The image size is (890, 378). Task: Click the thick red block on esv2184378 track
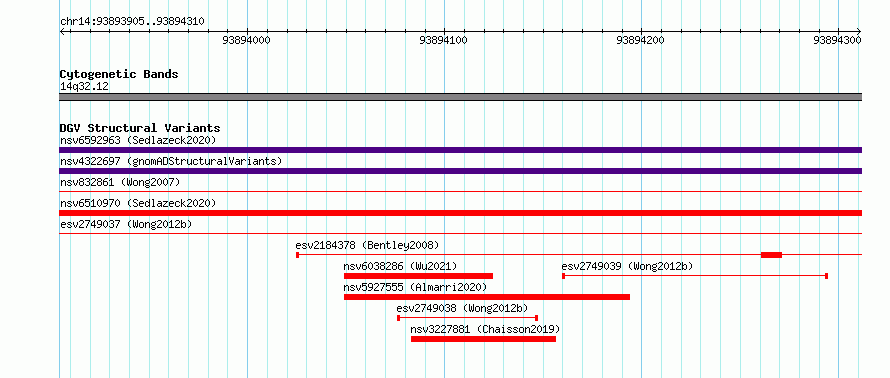[x=771, y=255]
